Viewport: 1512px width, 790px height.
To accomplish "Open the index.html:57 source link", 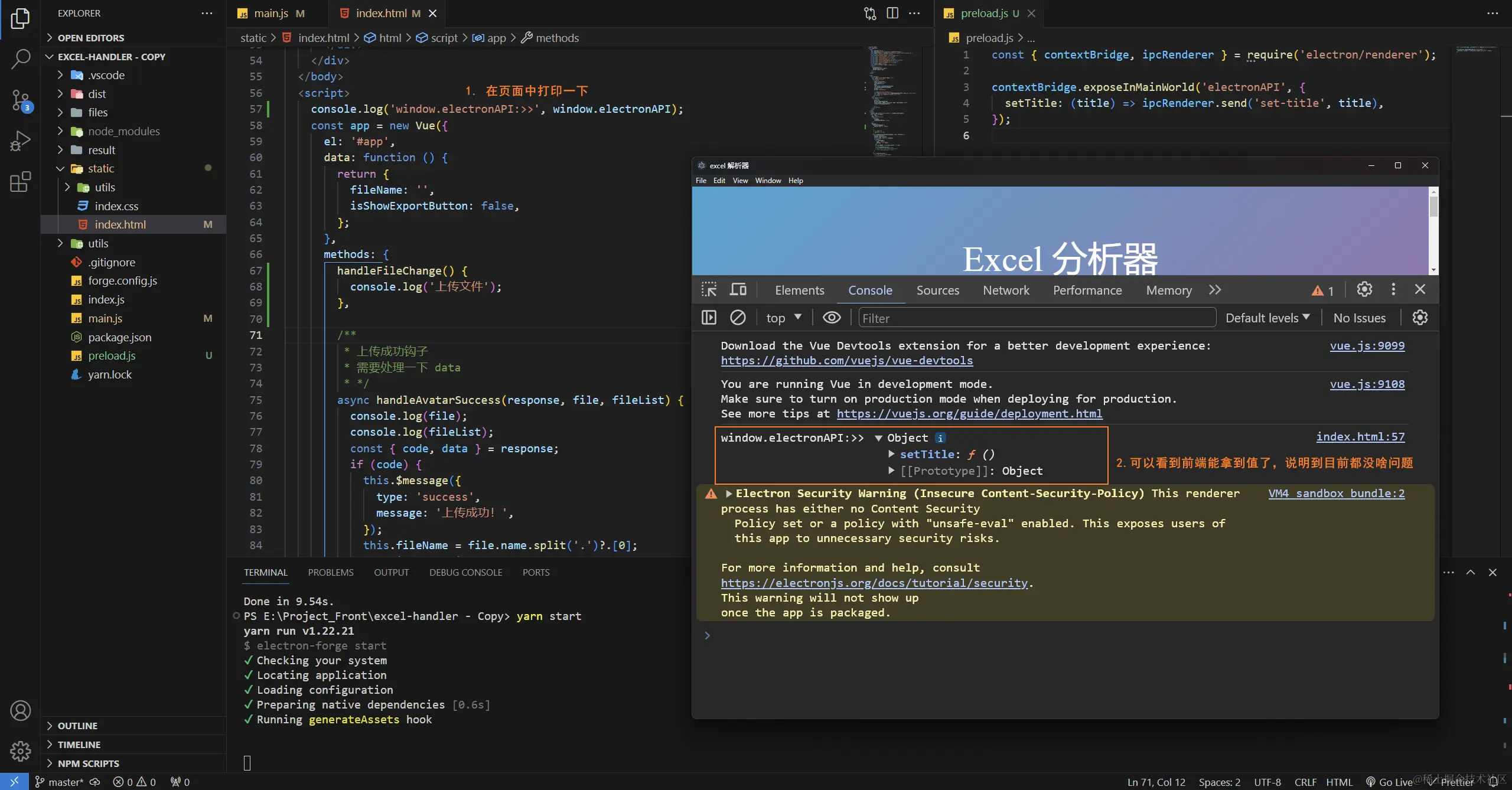I will tap(1360, 436).
